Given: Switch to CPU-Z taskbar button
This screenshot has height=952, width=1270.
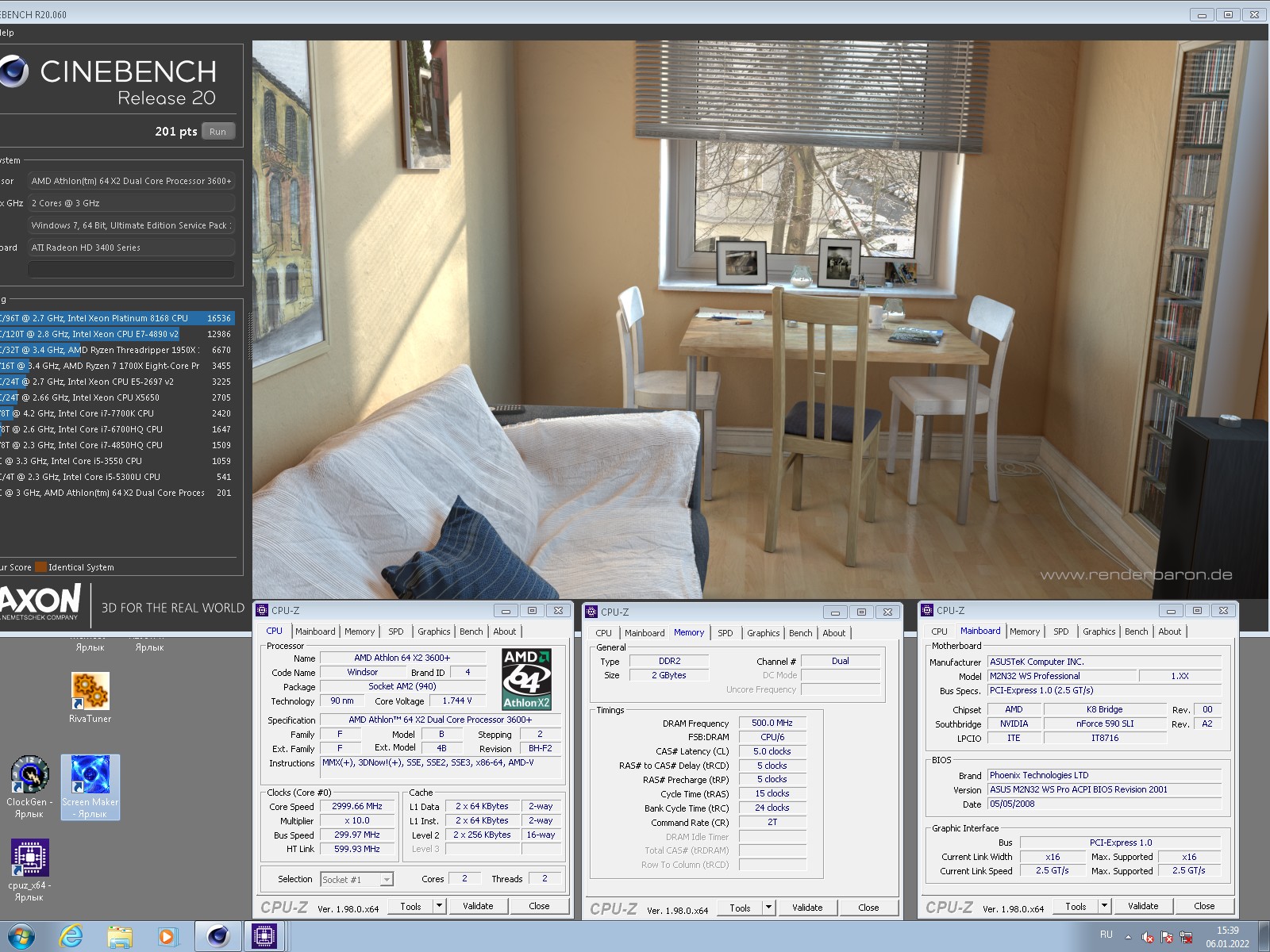Looking at the screenshot, I should (264, 937).
